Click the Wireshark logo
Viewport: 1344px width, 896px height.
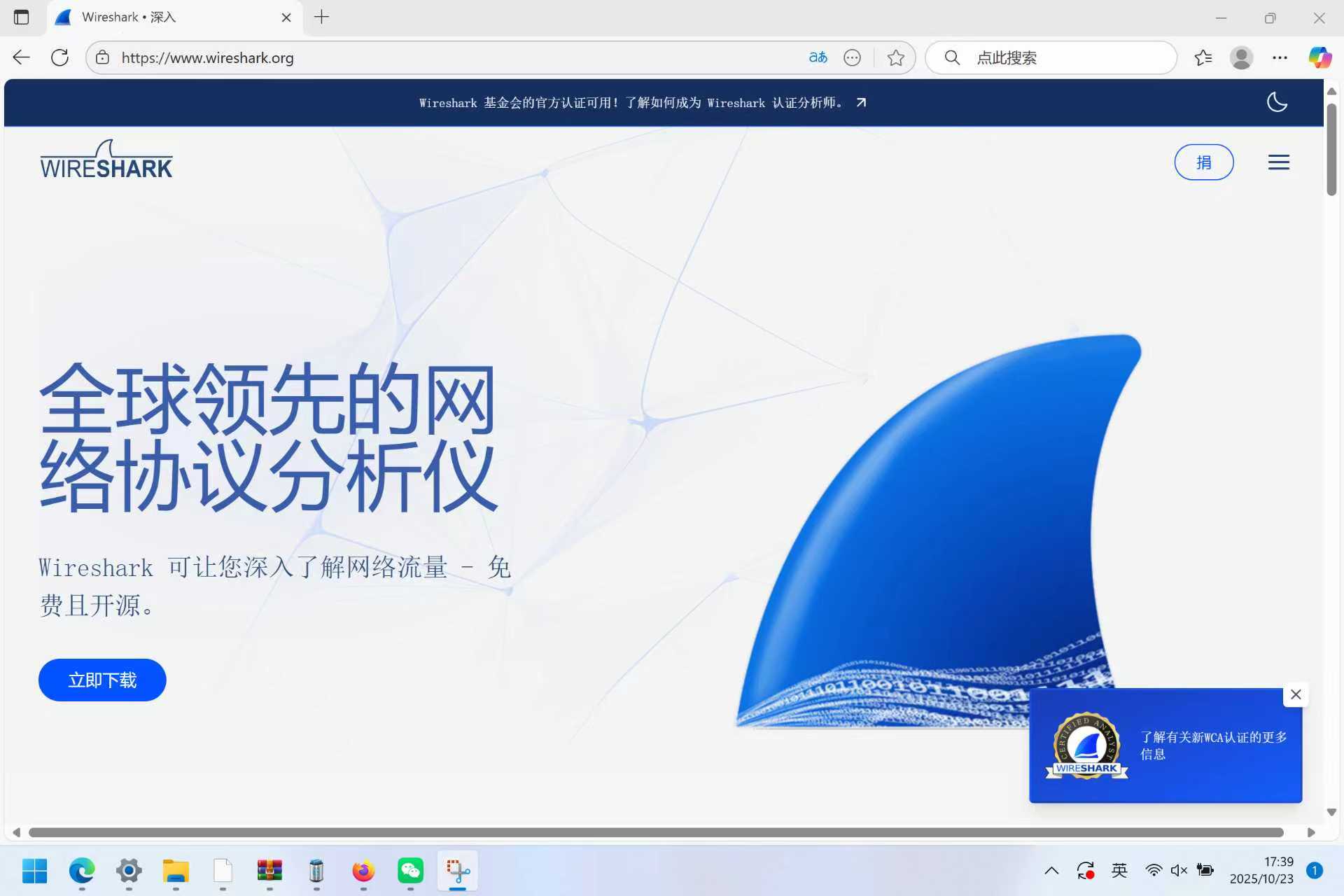tap(106, 160)
